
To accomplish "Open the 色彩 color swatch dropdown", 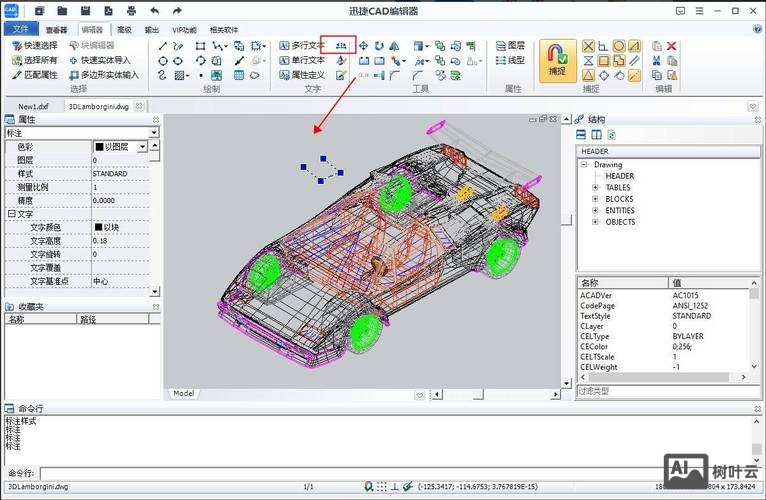I will pos(143,147).
